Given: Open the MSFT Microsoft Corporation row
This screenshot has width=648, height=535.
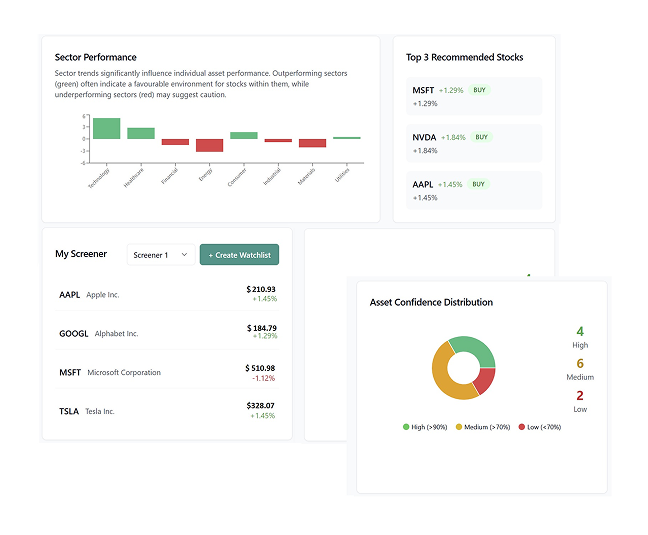Looking at the screenshot, I should point(167,372).
